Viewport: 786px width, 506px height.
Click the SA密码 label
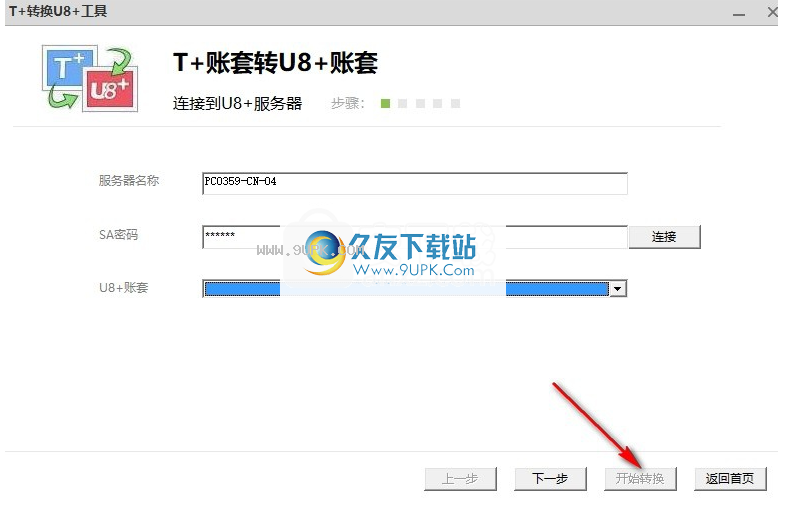pyautogui.click(x=118, y=235)
